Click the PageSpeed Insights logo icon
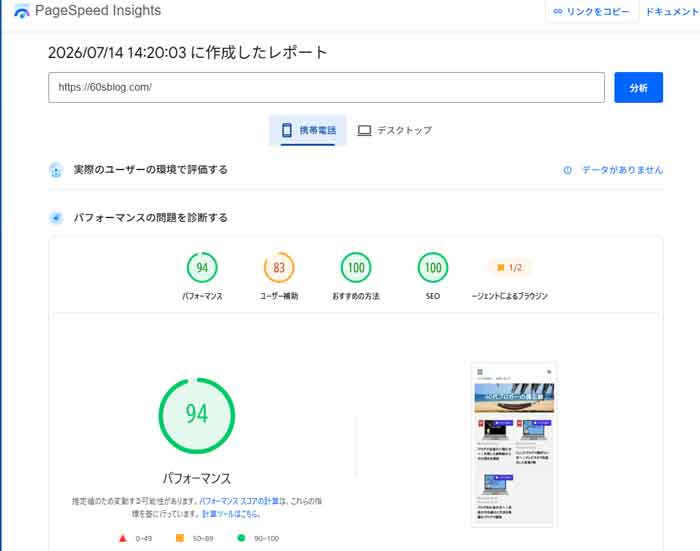Screen dimensions: 700x551 [21, 11]
